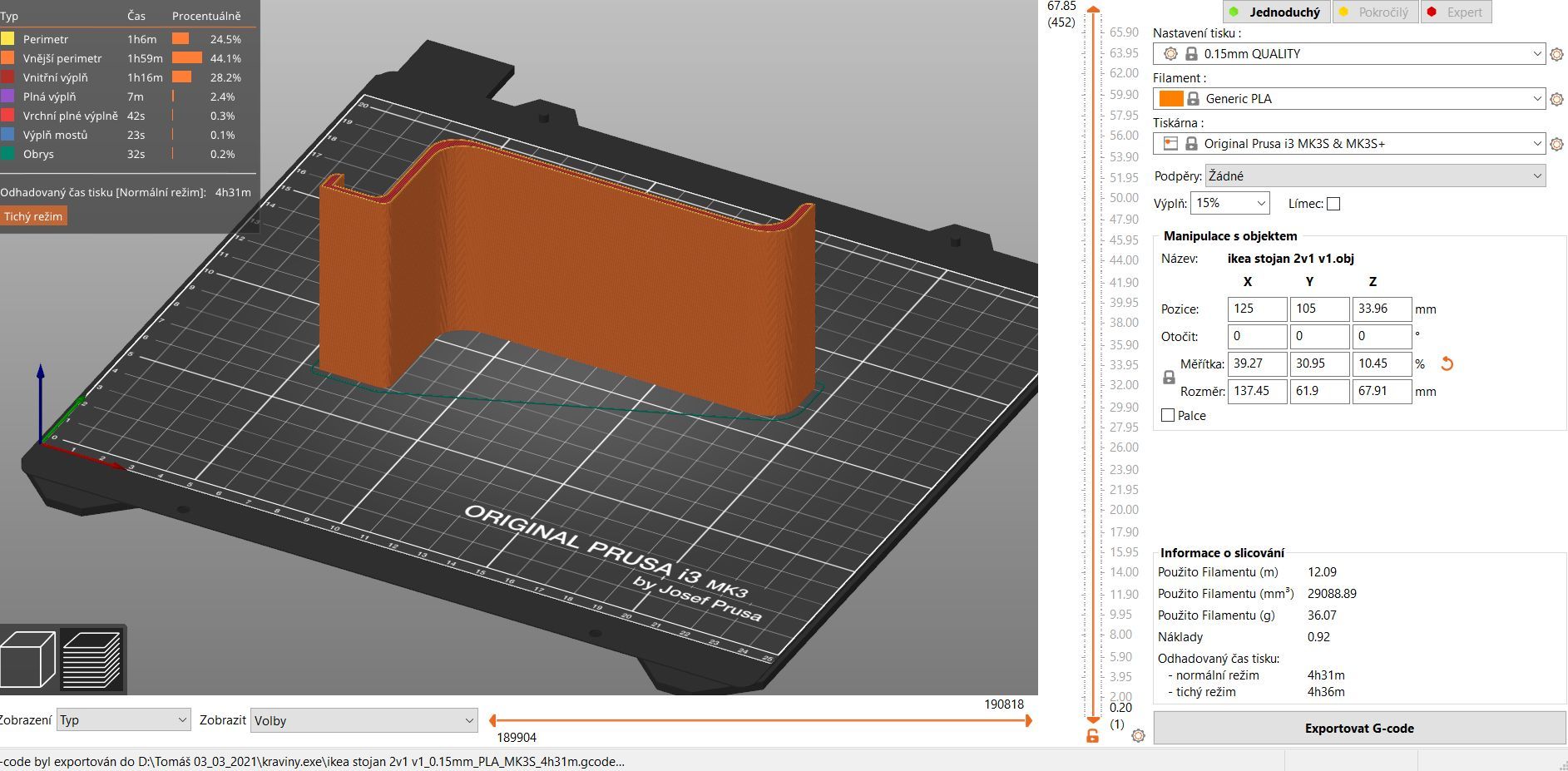Click Exportovat G-code button
This screenshot has width=1568, height=771.
pos(1359,728)
